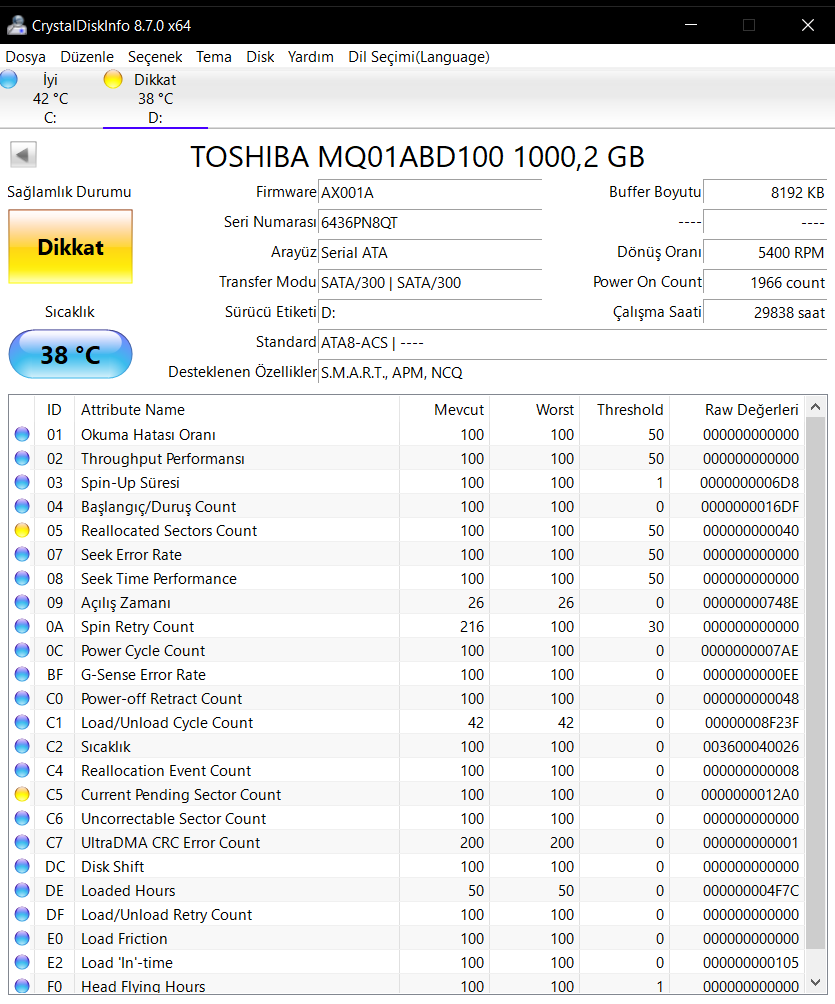Click the scroll up arrow of attribute list

(x=816, y=407)
